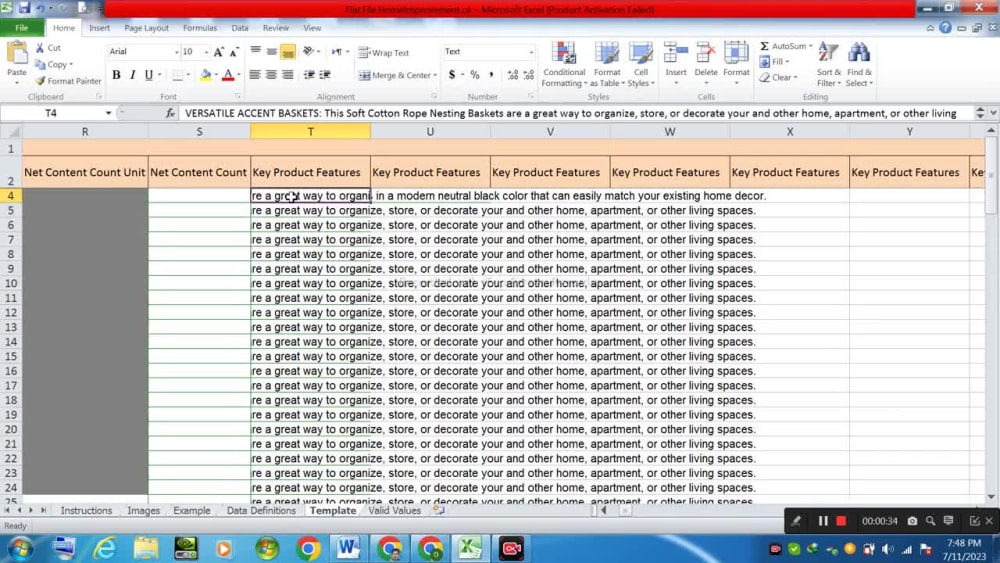Align text left in cells
The height and width of the screenshot is (563, 1000).
click(254, 75)
